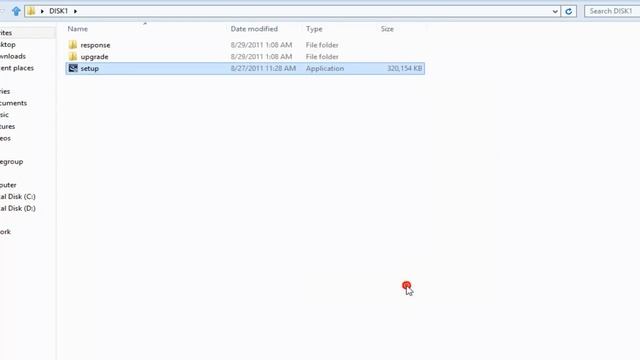Click the 8/27/2011 11:28 AM date cell
Screen dimensions: 640x360
(263, 69)
